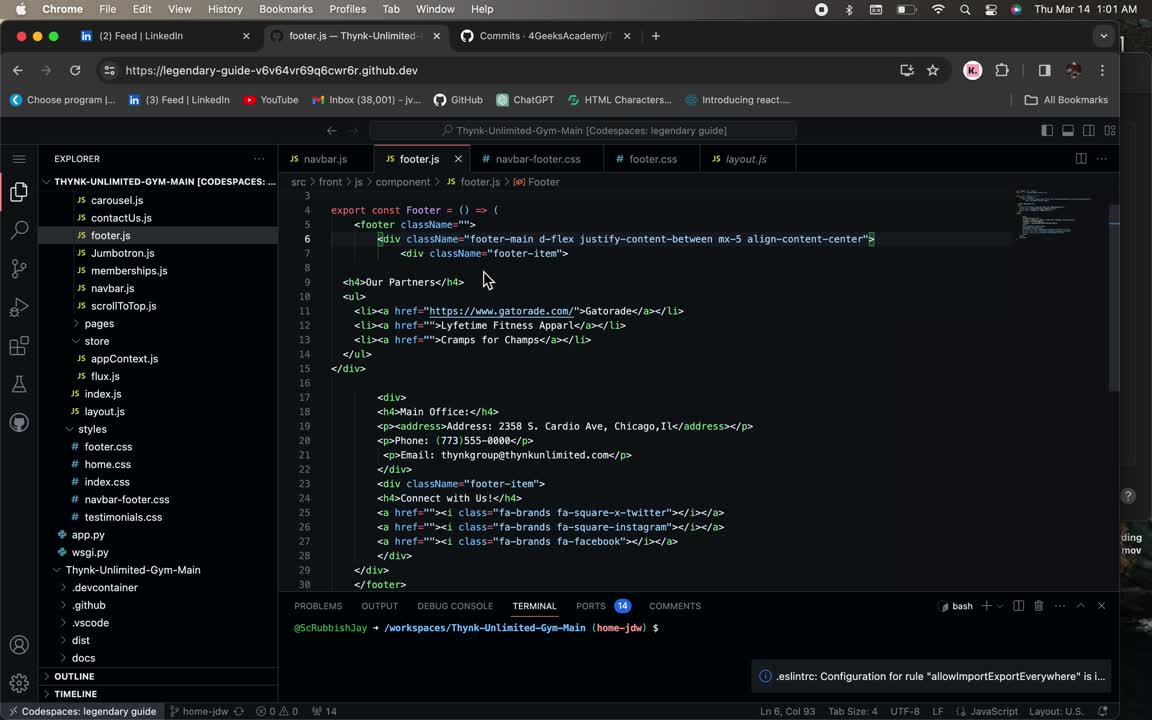Toggle the primary sidebar layout button
Viewport: 1152px width, 720px height.
pyautogui.click(x=1047, y=131)
